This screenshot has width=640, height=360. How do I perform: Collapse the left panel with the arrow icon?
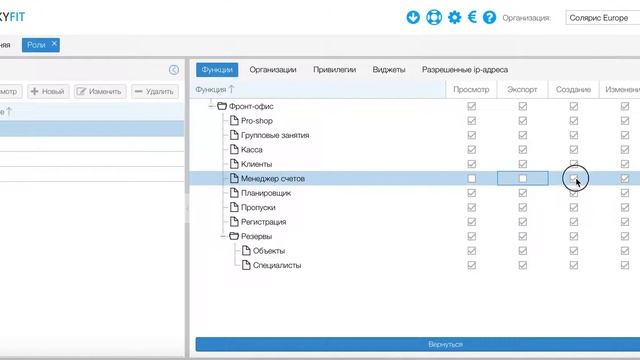pyautogui.click(x=174, y=70)
